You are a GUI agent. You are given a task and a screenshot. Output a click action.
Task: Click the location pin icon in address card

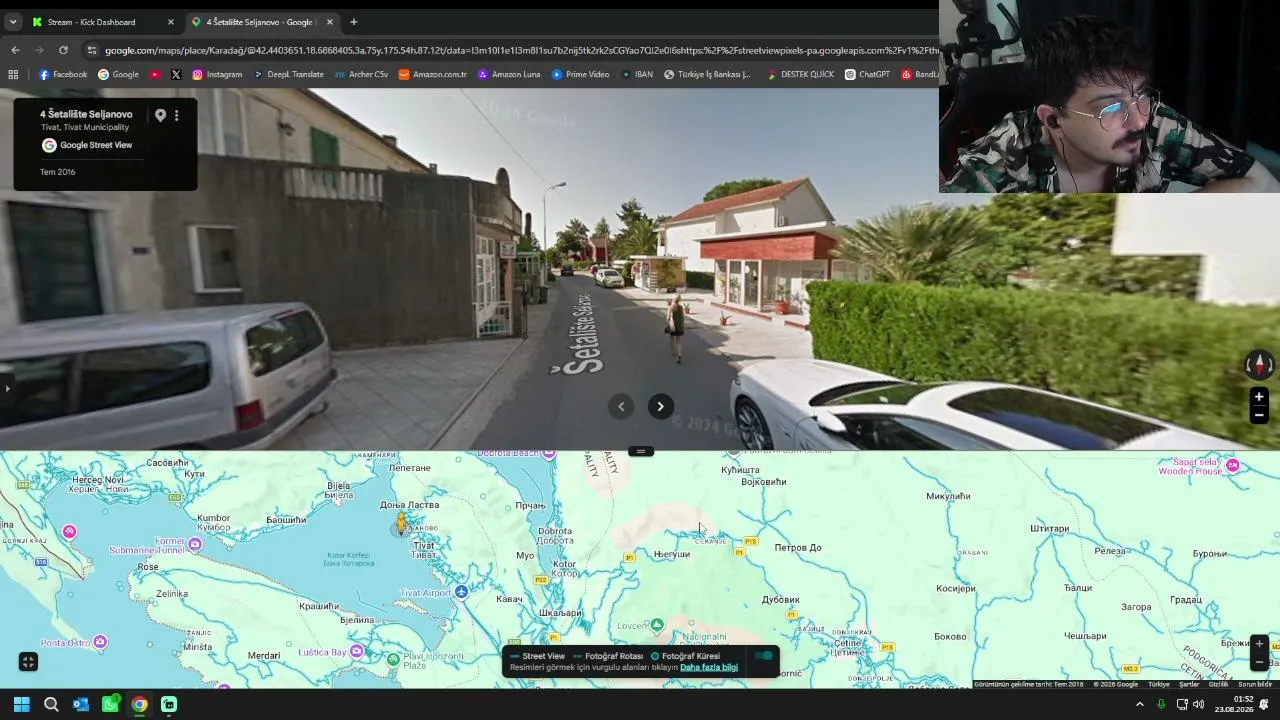point(160,115)
